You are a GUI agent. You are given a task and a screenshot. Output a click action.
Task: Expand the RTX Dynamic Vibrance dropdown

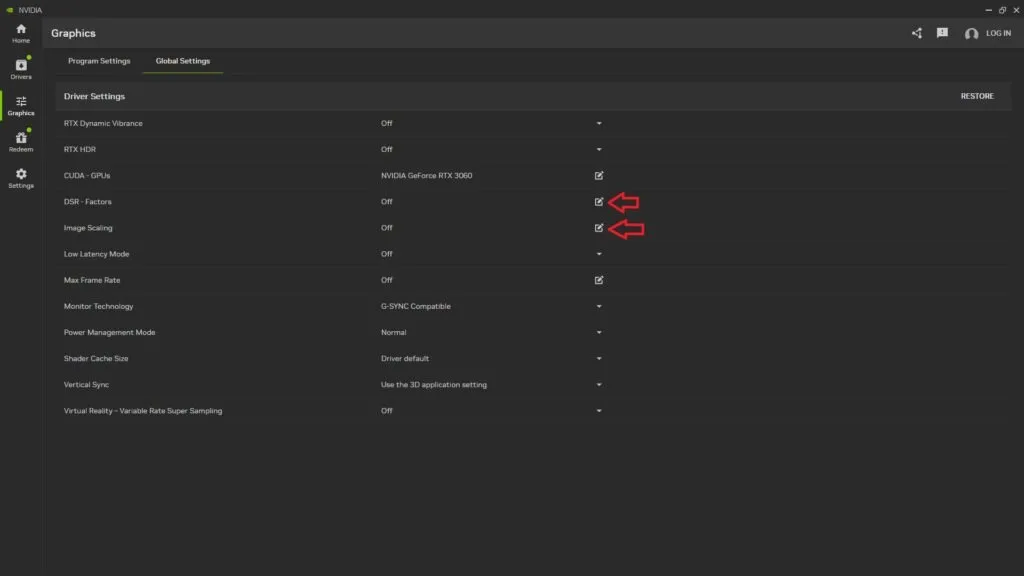point(598,123)
